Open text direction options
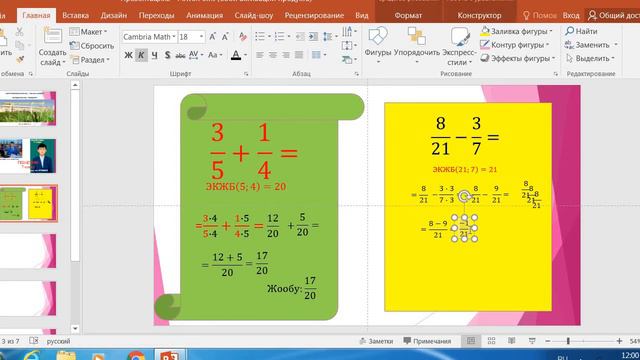This screenshot has width=640, height=360. [349, 31]
